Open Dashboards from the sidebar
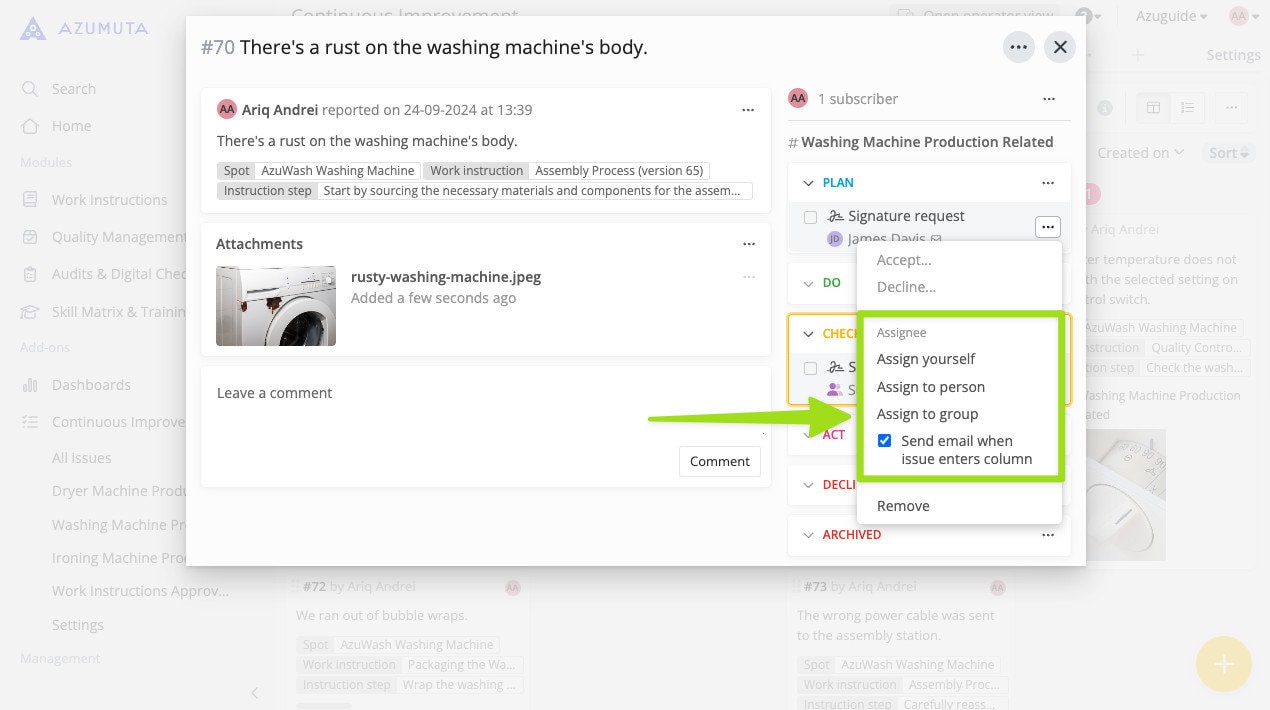Viewport: 1270px width, 710px height. coord(90,384)
